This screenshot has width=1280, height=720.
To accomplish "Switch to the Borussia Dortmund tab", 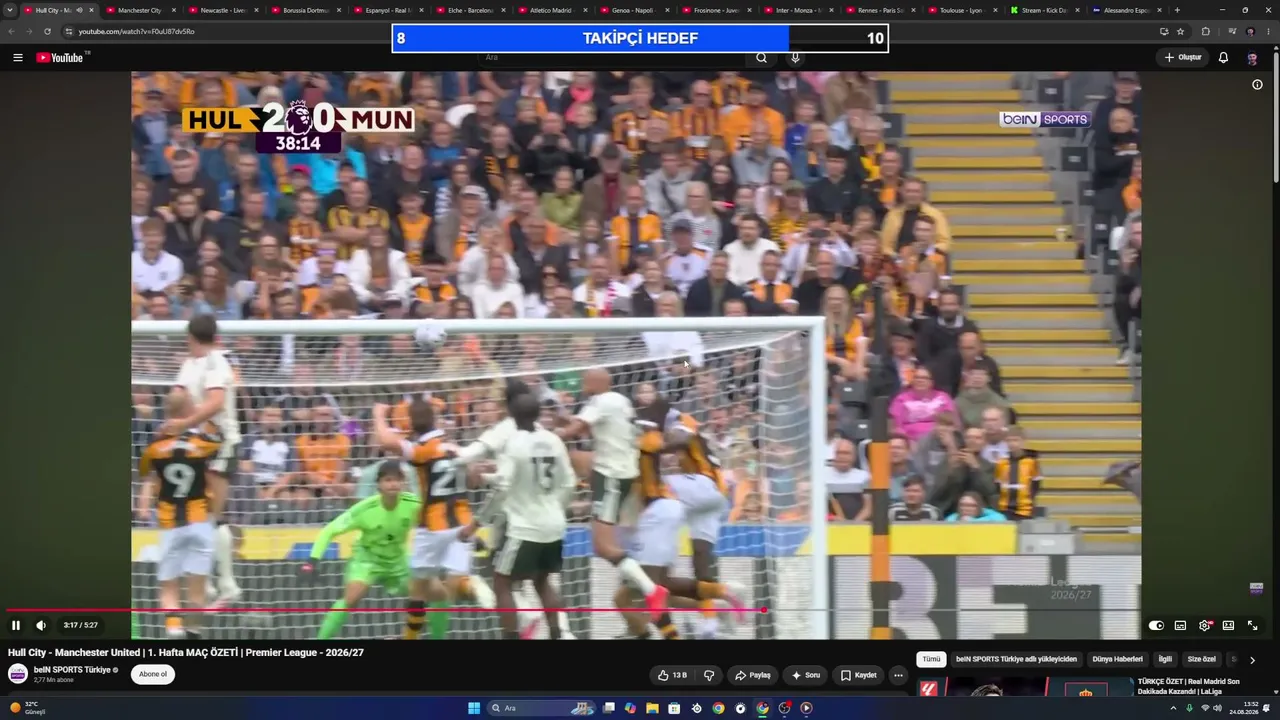I will 305,10.
